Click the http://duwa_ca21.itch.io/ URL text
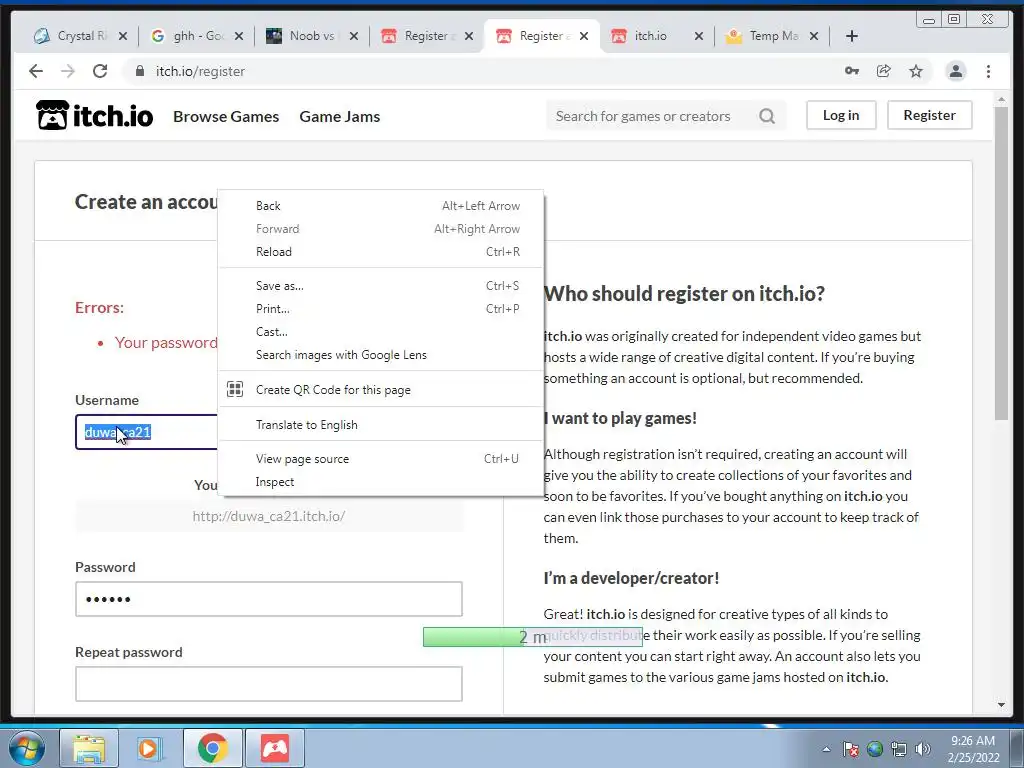1024x768 pixels. pos(268,516)
